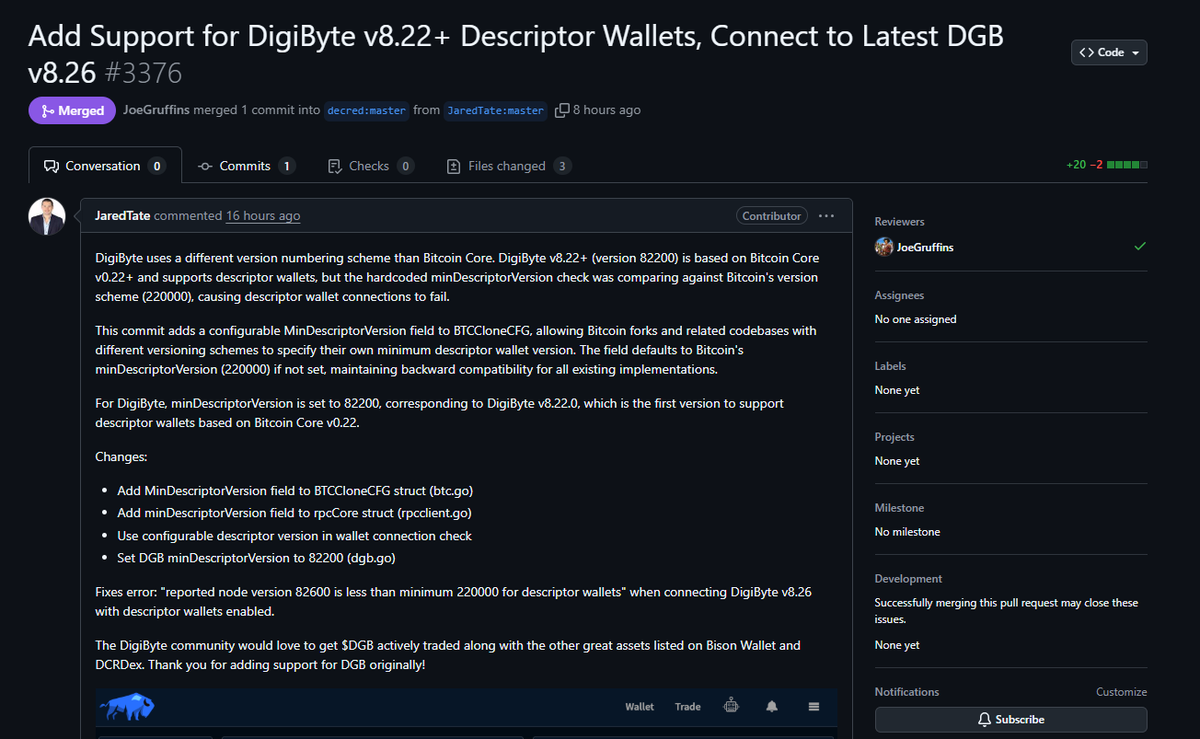Open JoeGruffins reviewer link in sidebar
Image resolution: width=1200 pixels, height=739 pixels.
tap(925, 247)
